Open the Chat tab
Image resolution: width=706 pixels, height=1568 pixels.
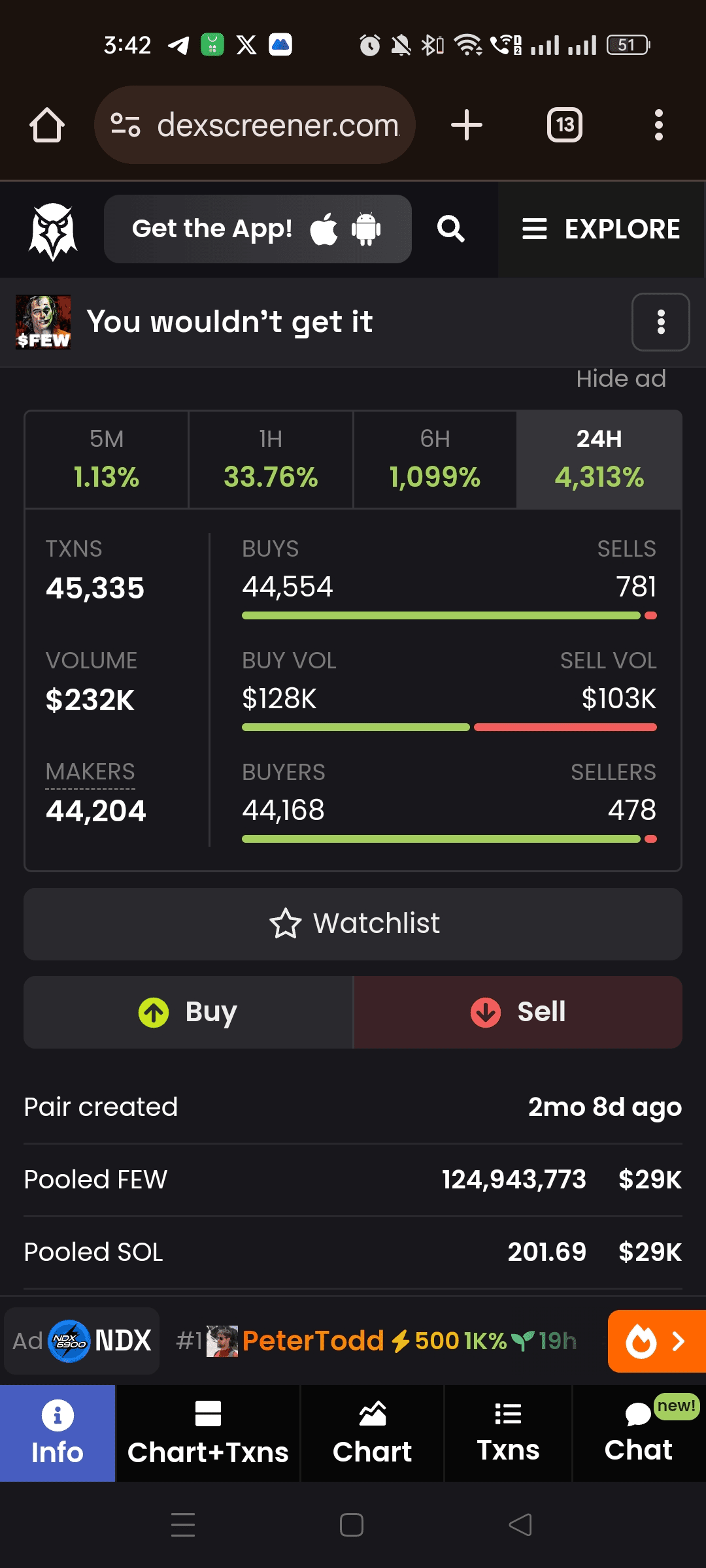(x=639, y=1433)
